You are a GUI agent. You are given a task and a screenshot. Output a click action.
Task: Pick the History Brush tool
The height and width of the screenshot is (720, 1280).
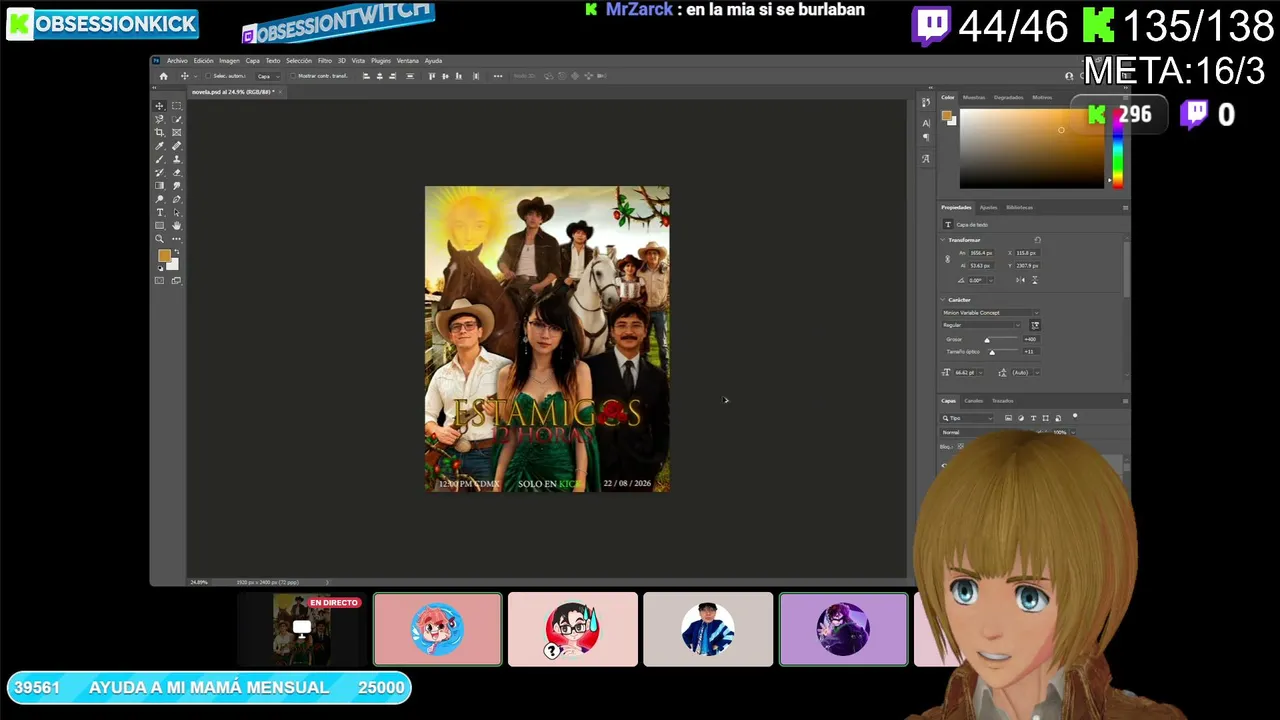(159, 172)
